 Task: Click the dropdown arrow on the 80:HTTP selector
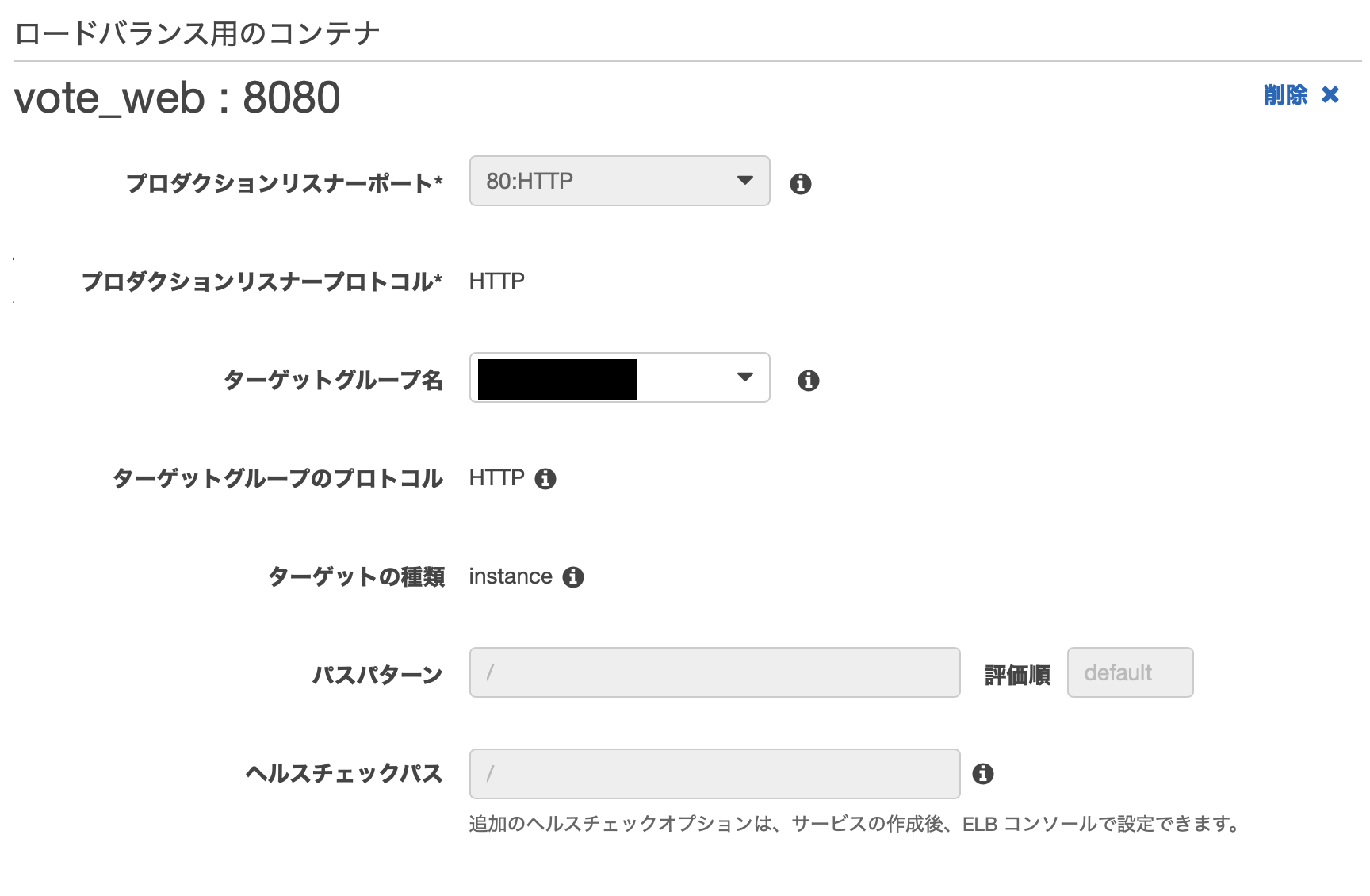click(744, 181)
